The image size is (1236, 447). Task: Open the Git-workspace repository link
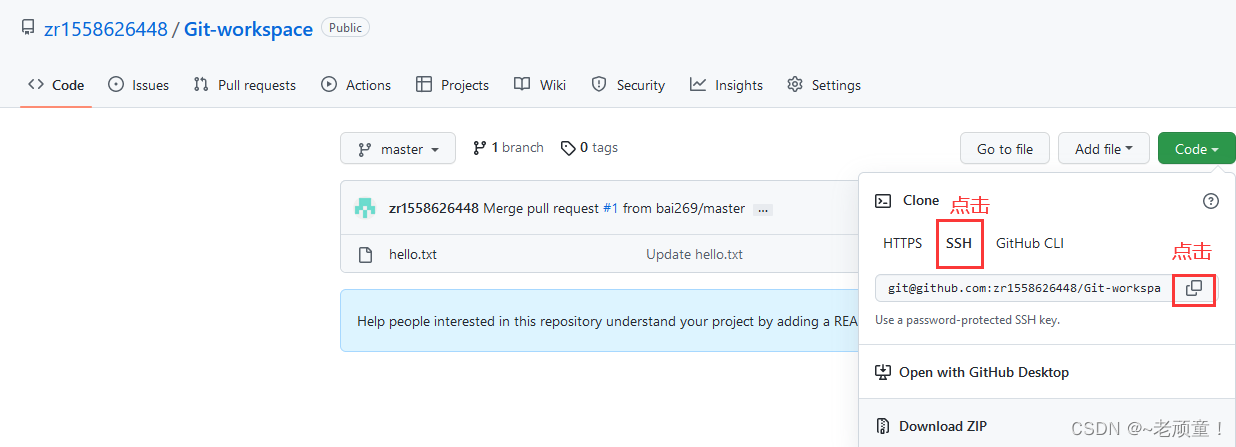pyautogui.click(x=248, y=29)
